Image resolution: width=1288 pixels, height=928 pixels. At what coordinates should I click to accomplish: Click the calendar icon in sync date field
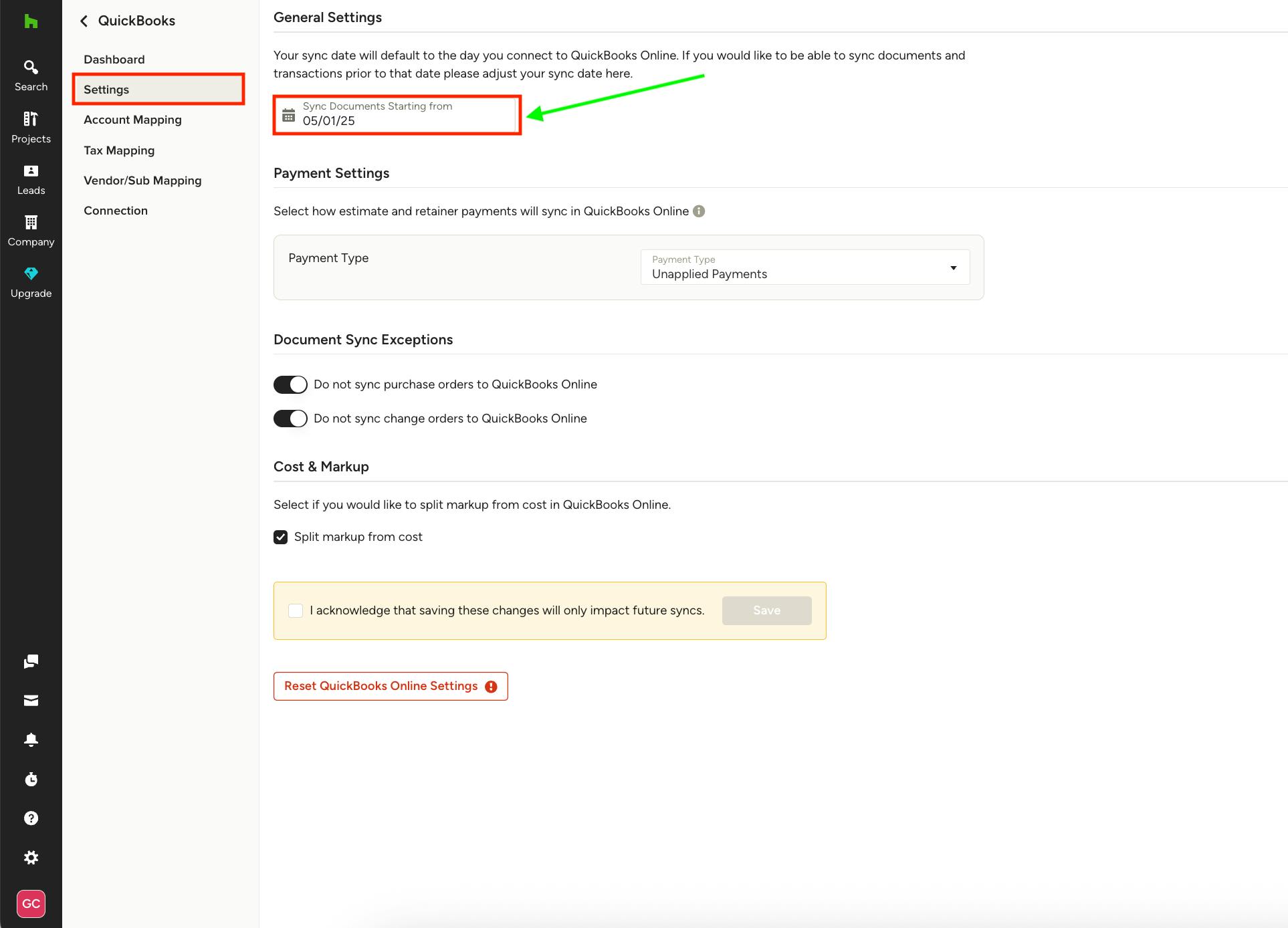coord(288,115)
